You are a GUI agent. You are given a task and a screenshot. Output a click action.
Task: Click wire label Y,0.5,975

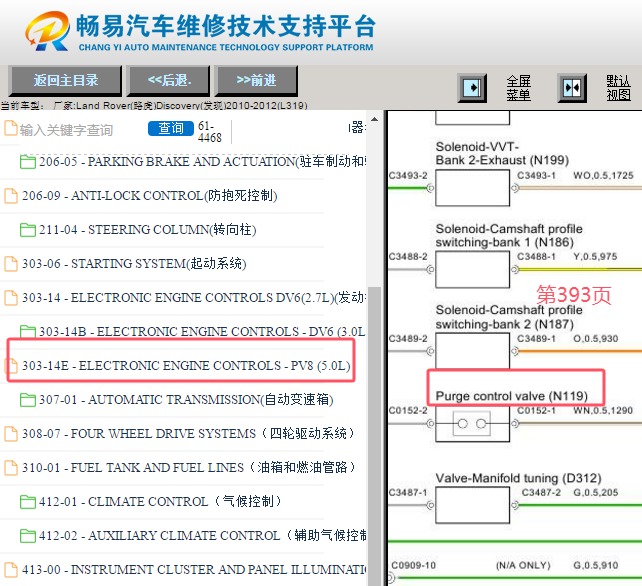point(595,257)
